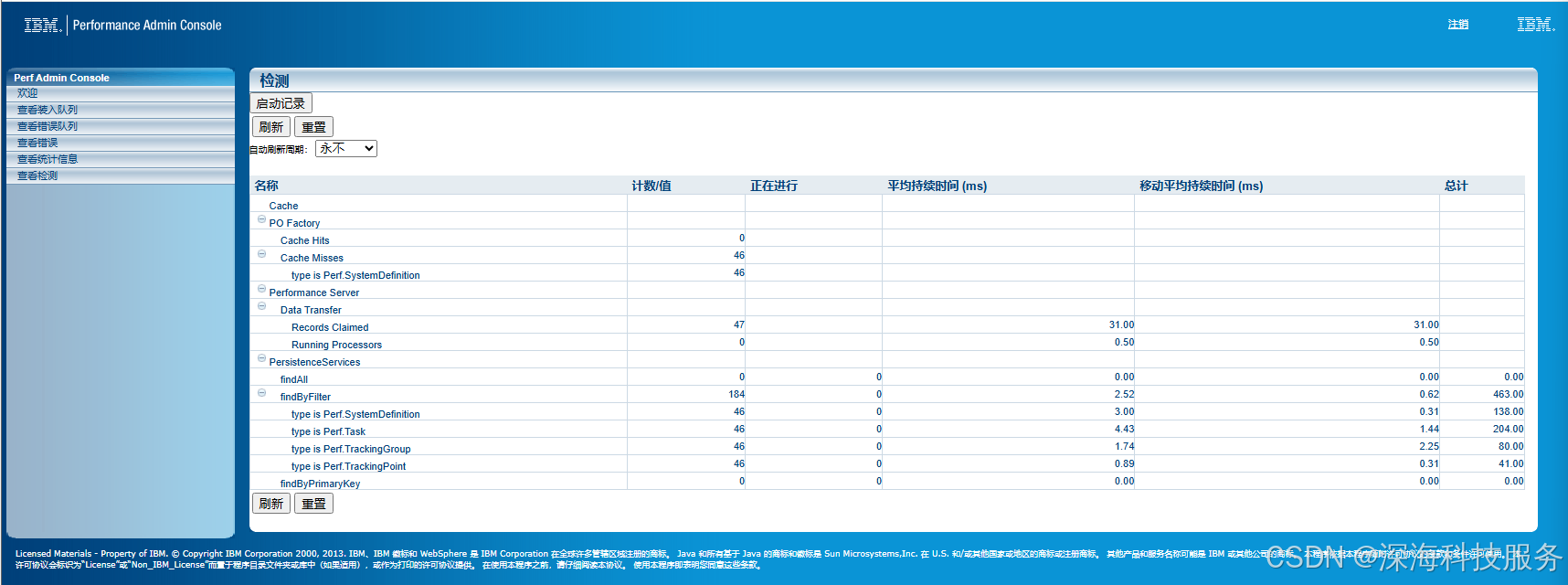The height and width of the screenshot is (585, 1568).
Task: Click the 检测 panel title
Action: click(x=274, y=80)
